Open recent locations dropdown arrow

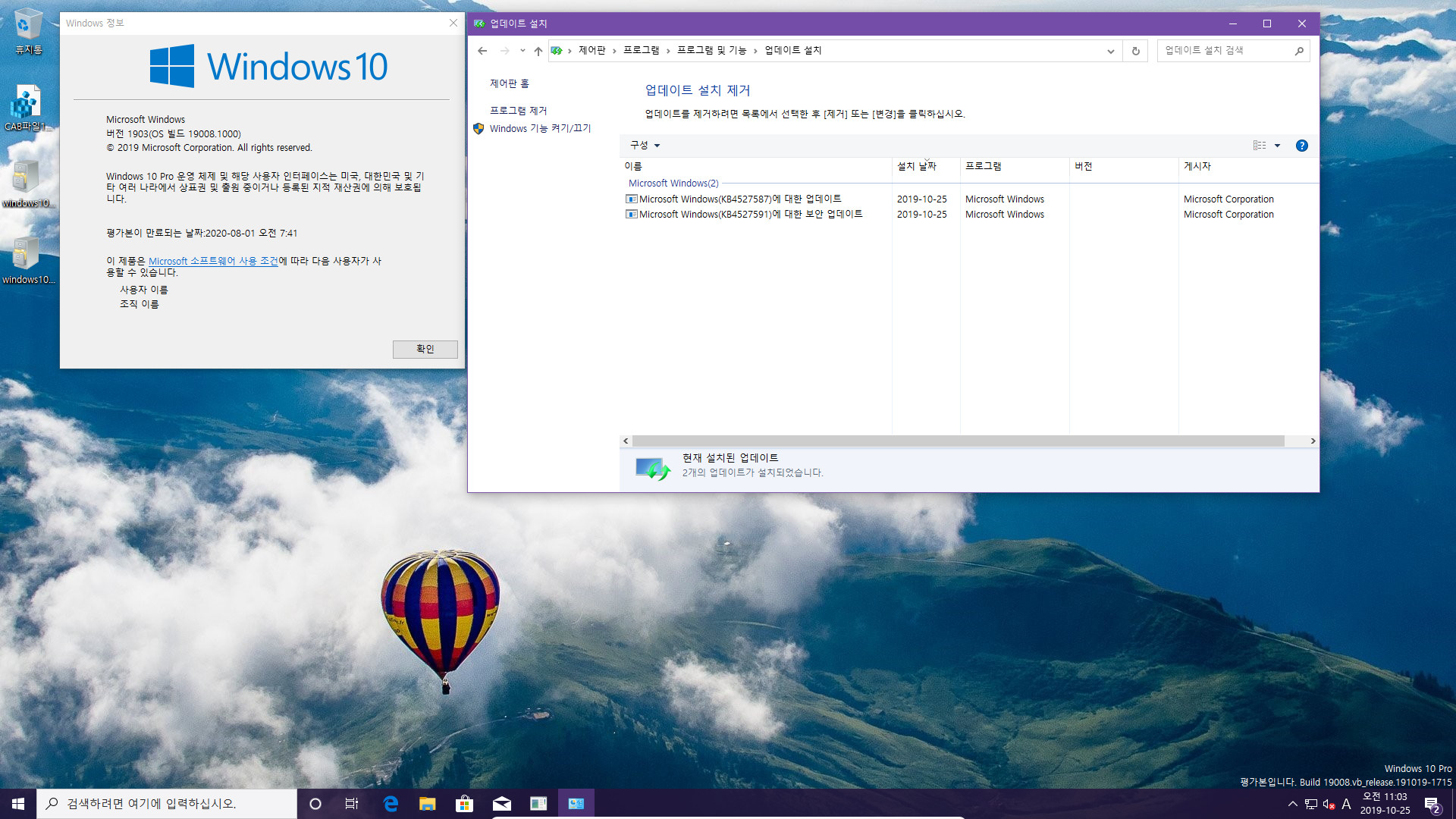tap(522, 51)
